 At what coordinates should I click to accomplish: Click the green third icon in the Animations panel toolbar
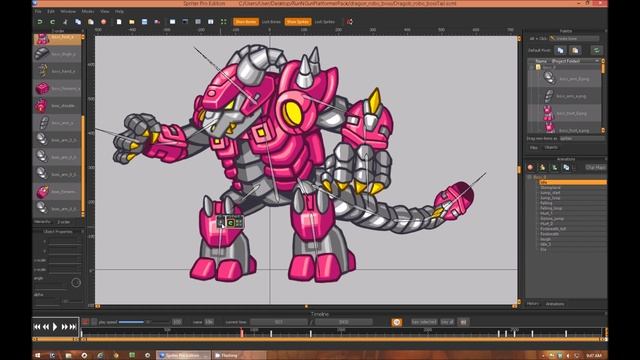pos(554,167)
